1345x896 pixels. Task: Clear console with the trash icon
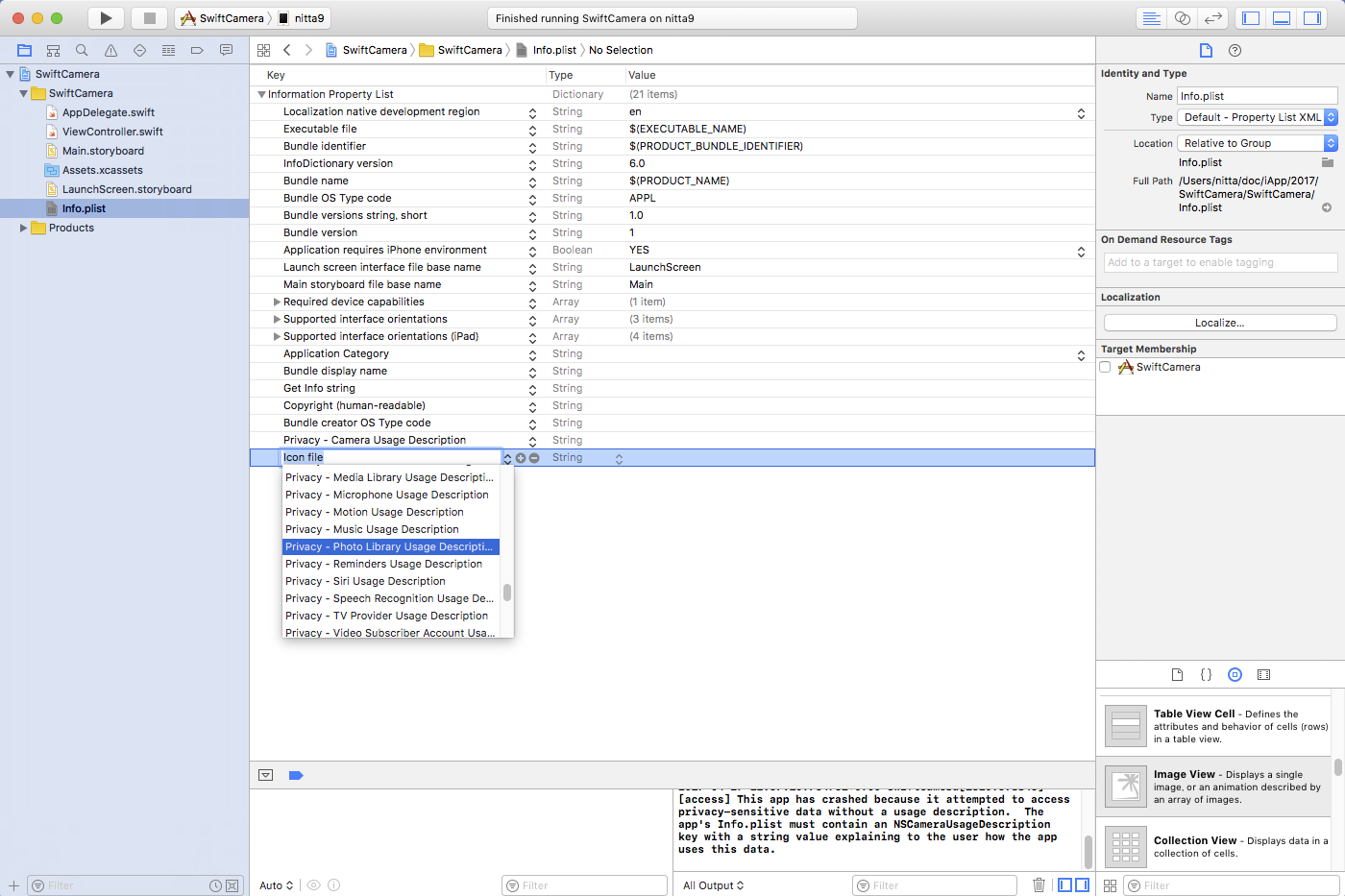[1039, 884]
